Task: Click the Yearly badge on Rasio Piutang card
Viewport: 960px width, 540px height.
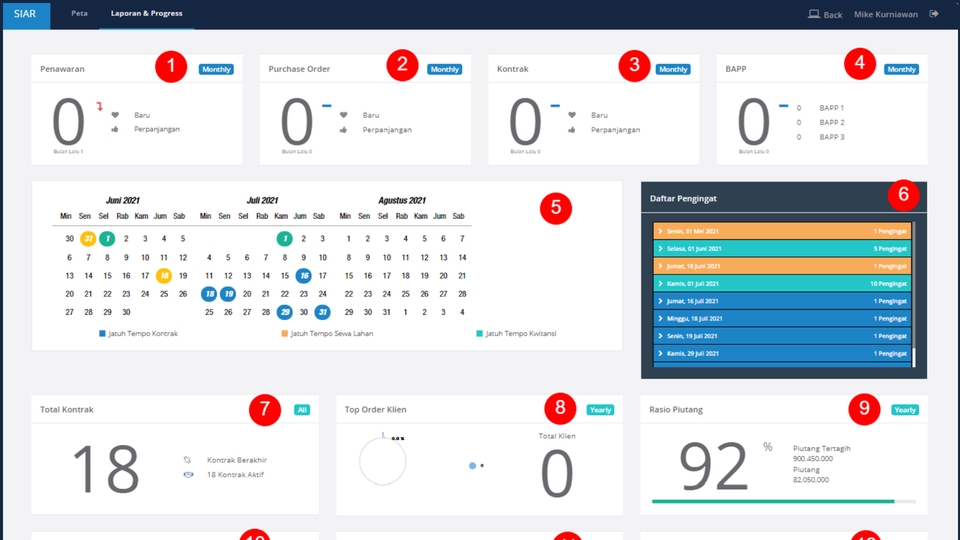Action: (x=905, y=410)
